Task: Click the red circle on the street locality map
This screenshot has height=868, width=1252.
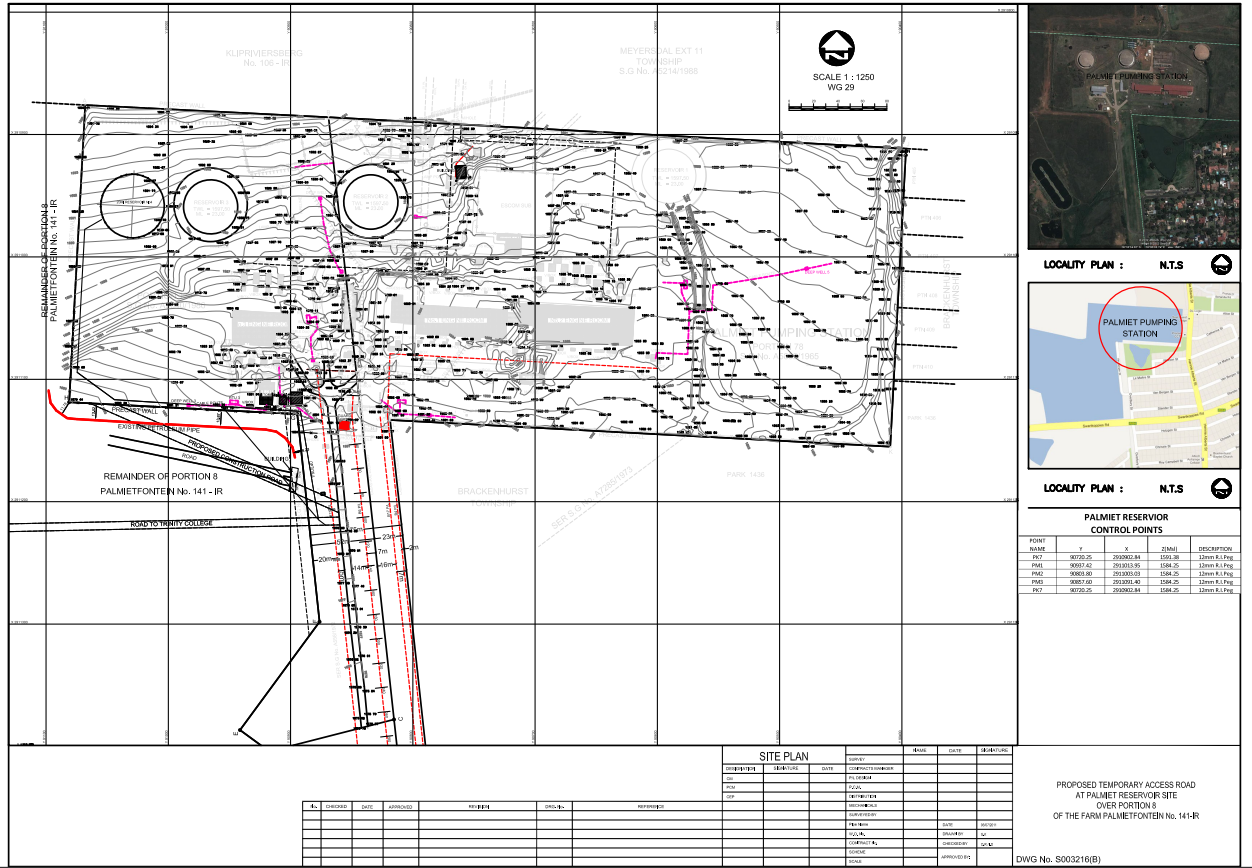Action: (1139, 328)
